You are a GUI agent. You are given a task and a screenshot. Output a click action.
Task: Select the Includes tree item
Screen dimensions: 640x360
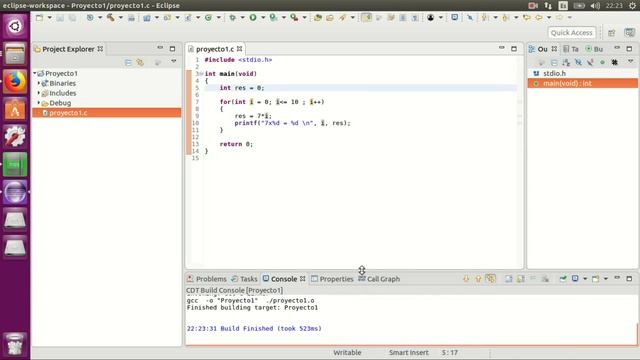(x=62, y=93)
